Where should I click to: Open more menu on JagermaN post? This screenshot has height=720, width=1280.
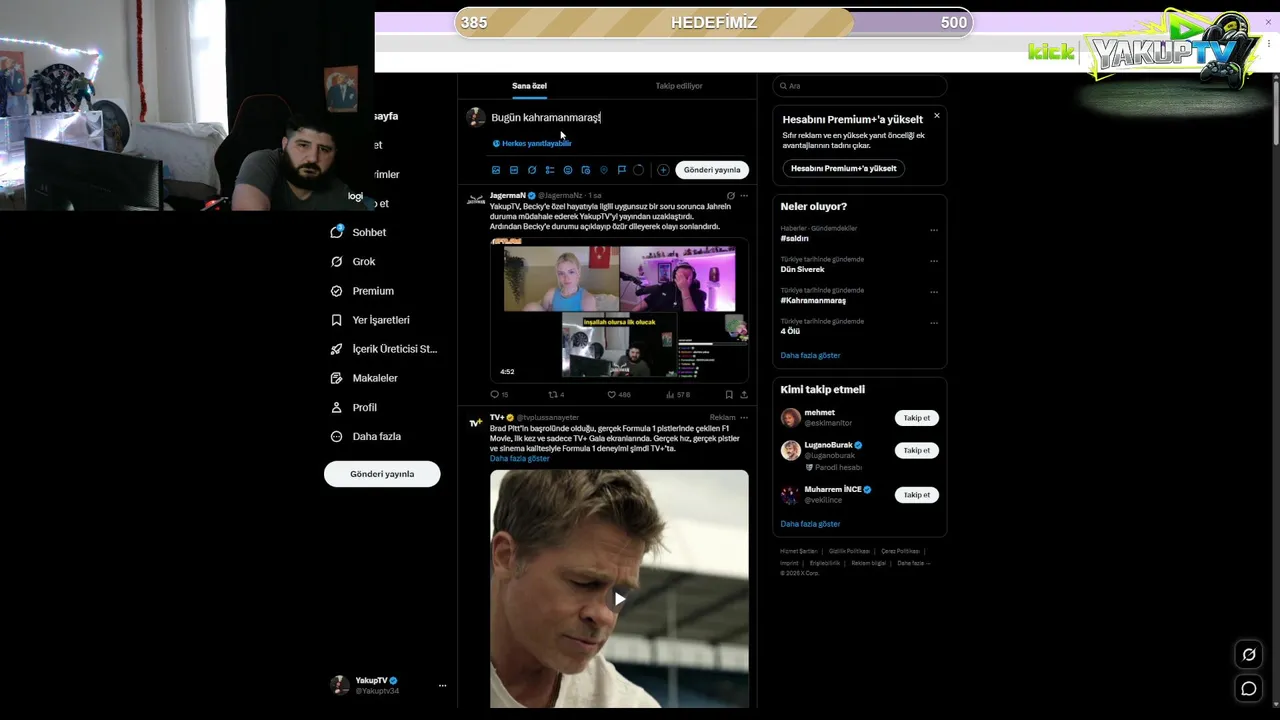coord(743,196)
